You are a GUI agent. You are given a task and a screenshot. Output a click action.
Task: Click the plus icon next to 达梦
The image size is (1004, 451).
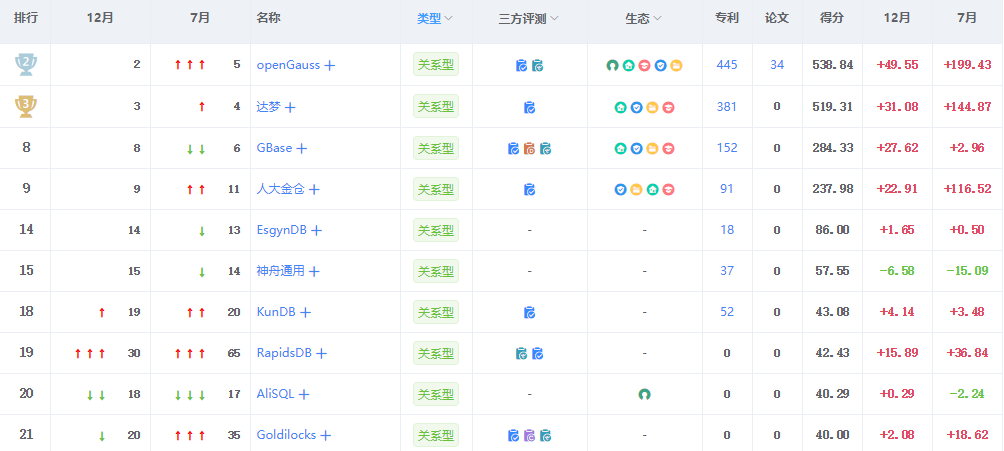291,107
